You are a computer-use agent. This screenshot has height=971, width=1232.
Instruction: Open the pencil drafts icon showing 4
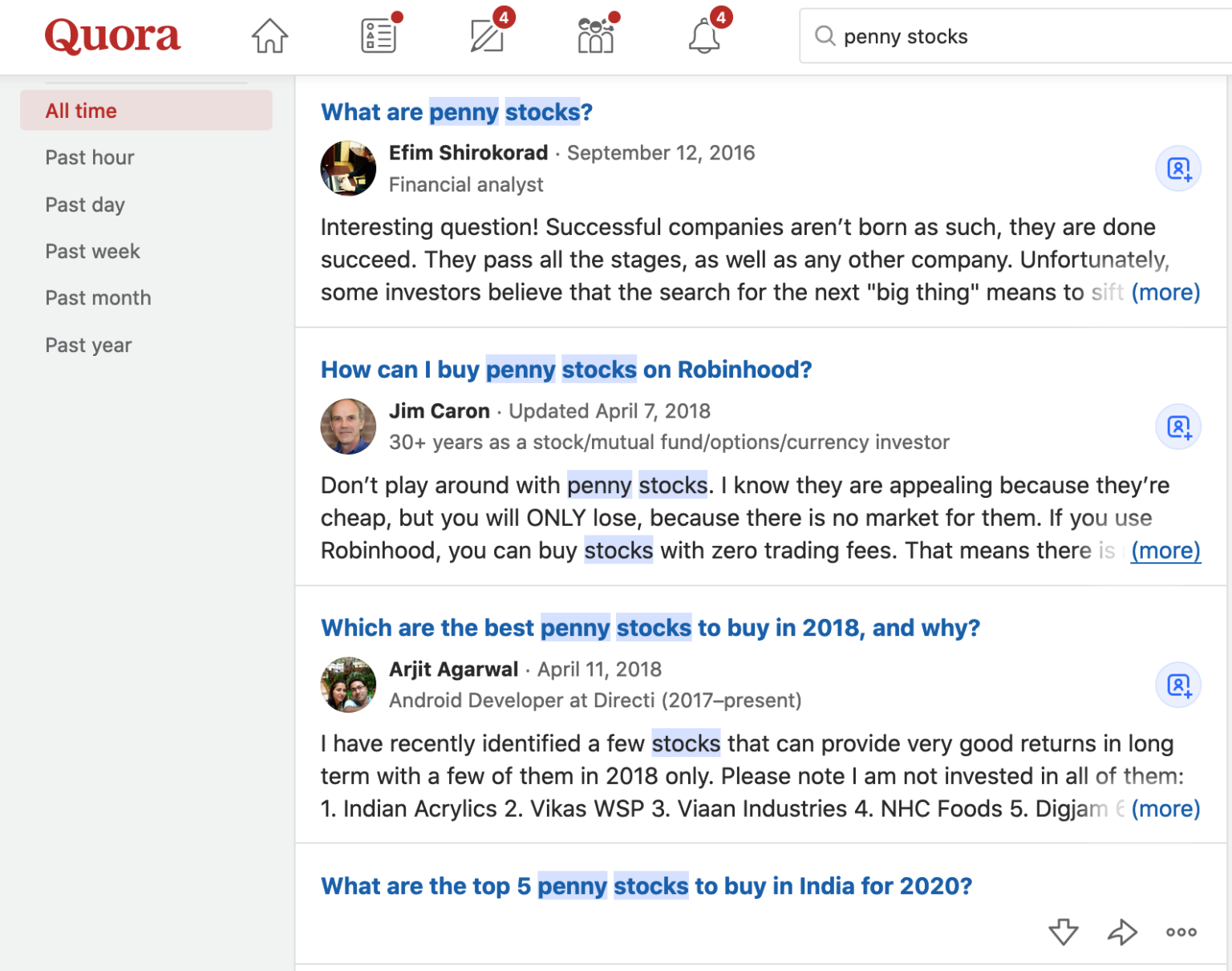[x=485, y=35]
